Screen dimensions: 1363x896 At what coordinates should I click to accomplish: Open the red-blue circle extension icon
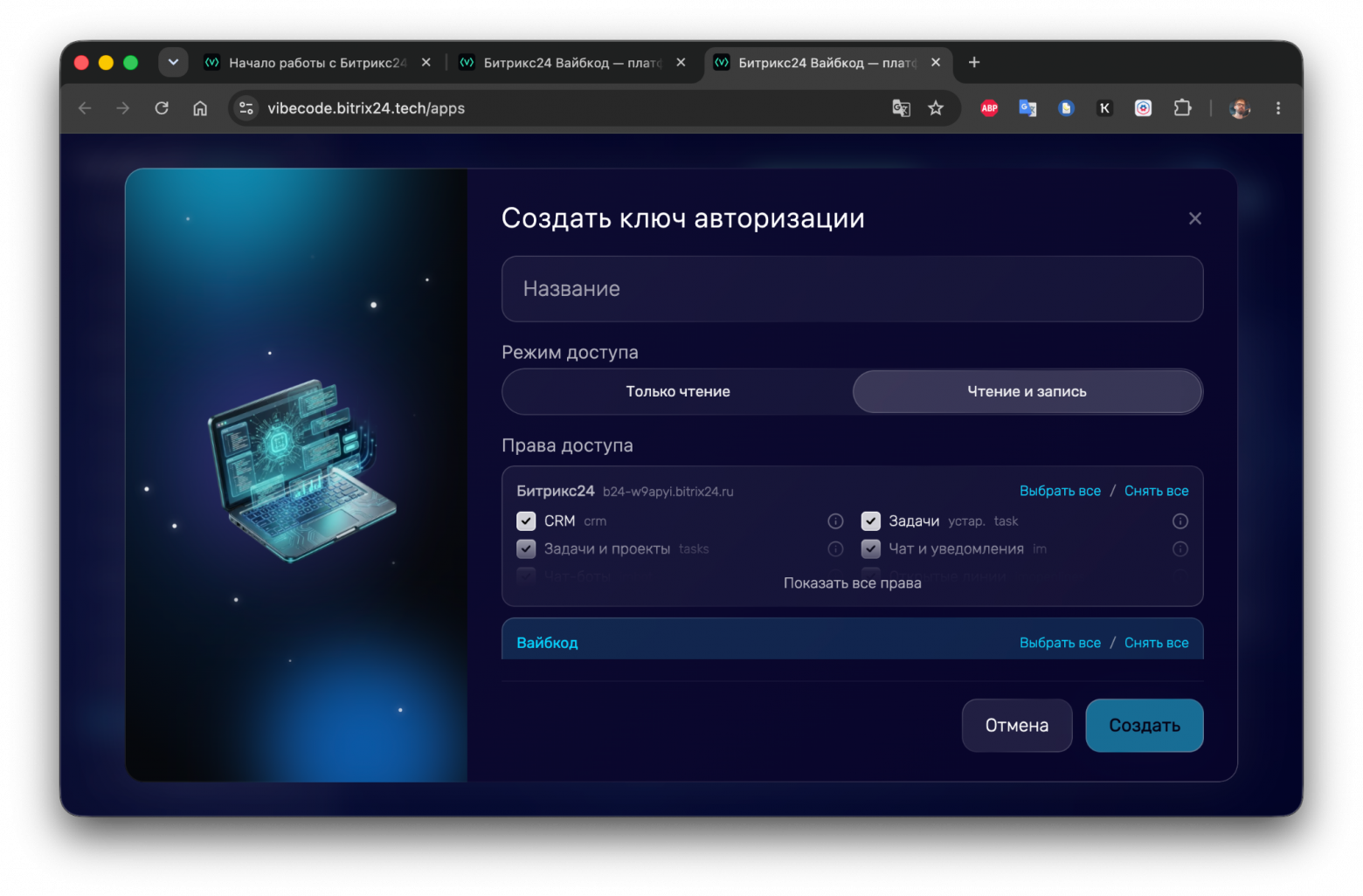click(x=1143, y=108)
